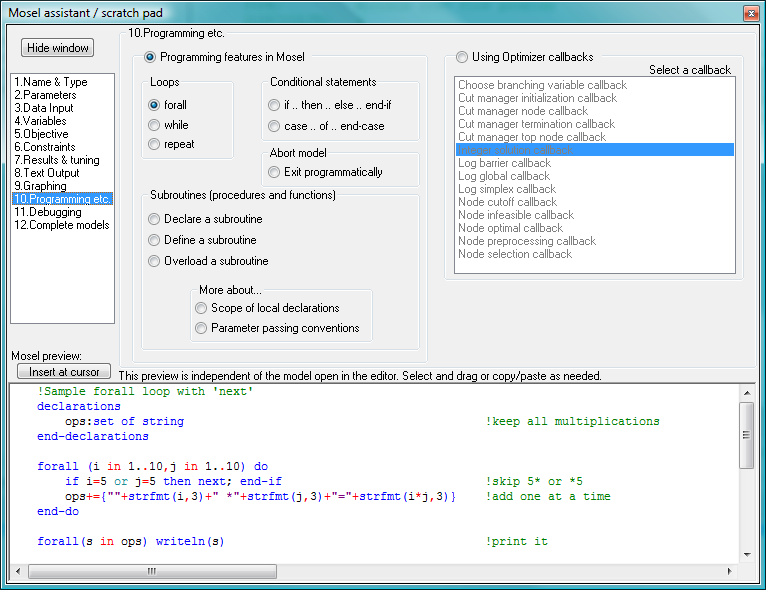
Task: Select if .. then .. else statement option
Action: (x=274, y=105)
